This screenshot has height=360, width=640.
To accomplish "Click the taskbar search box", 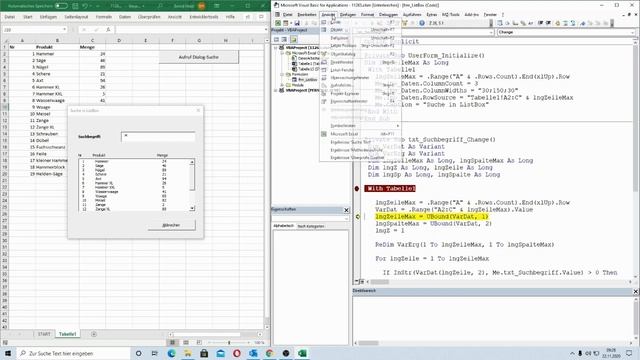I will tap(73, 353).
